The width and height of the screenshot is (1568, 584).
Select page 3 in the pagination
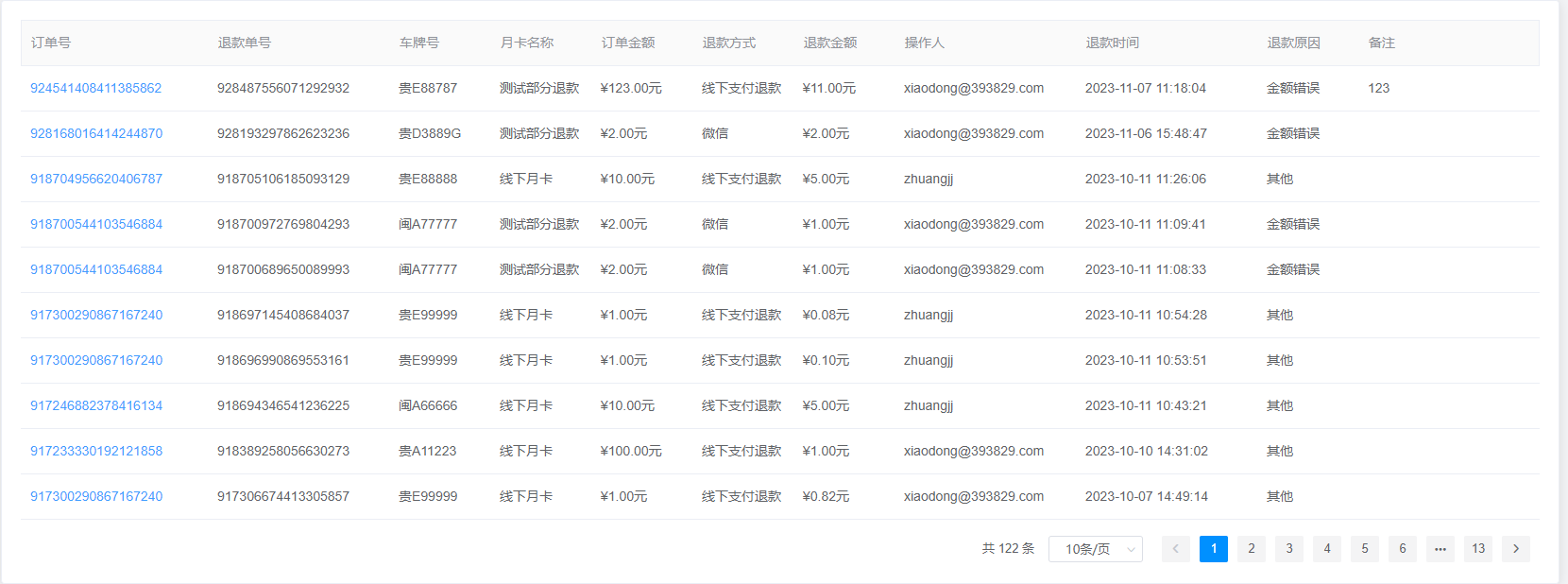(x=1288, y=549)
